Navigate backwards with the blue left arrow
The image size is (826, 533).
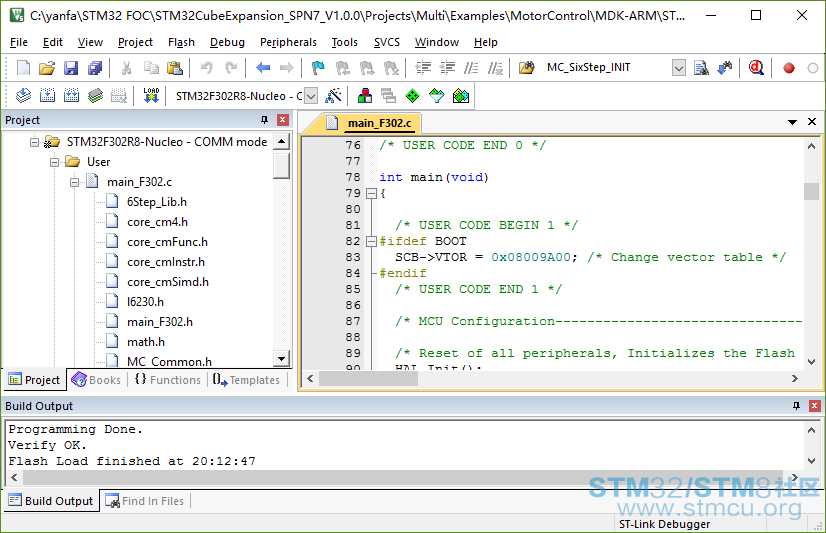pyautogui.click(x=263, y=68)
